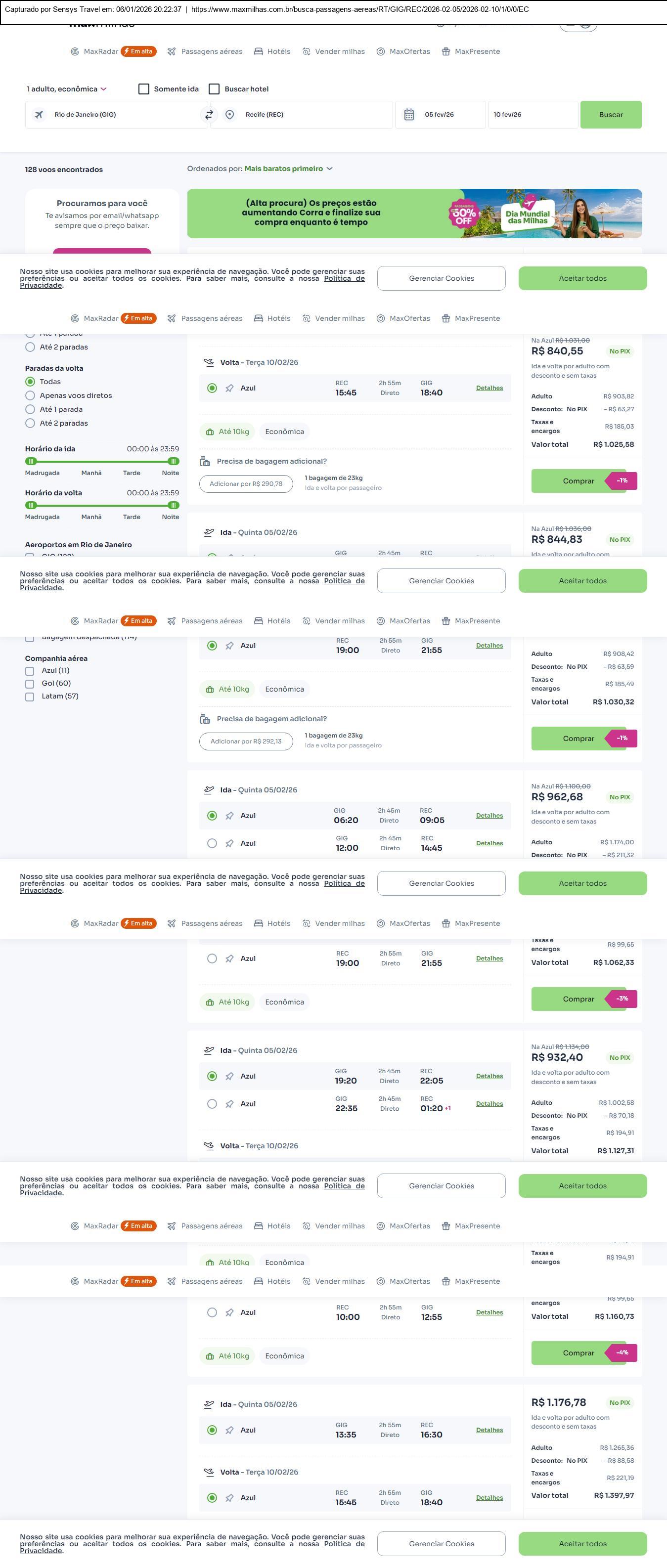Click the pin icon beside the 22:35 Azul flight
This screenshot has width=667, height=1568.
(x=229, y=1103)
